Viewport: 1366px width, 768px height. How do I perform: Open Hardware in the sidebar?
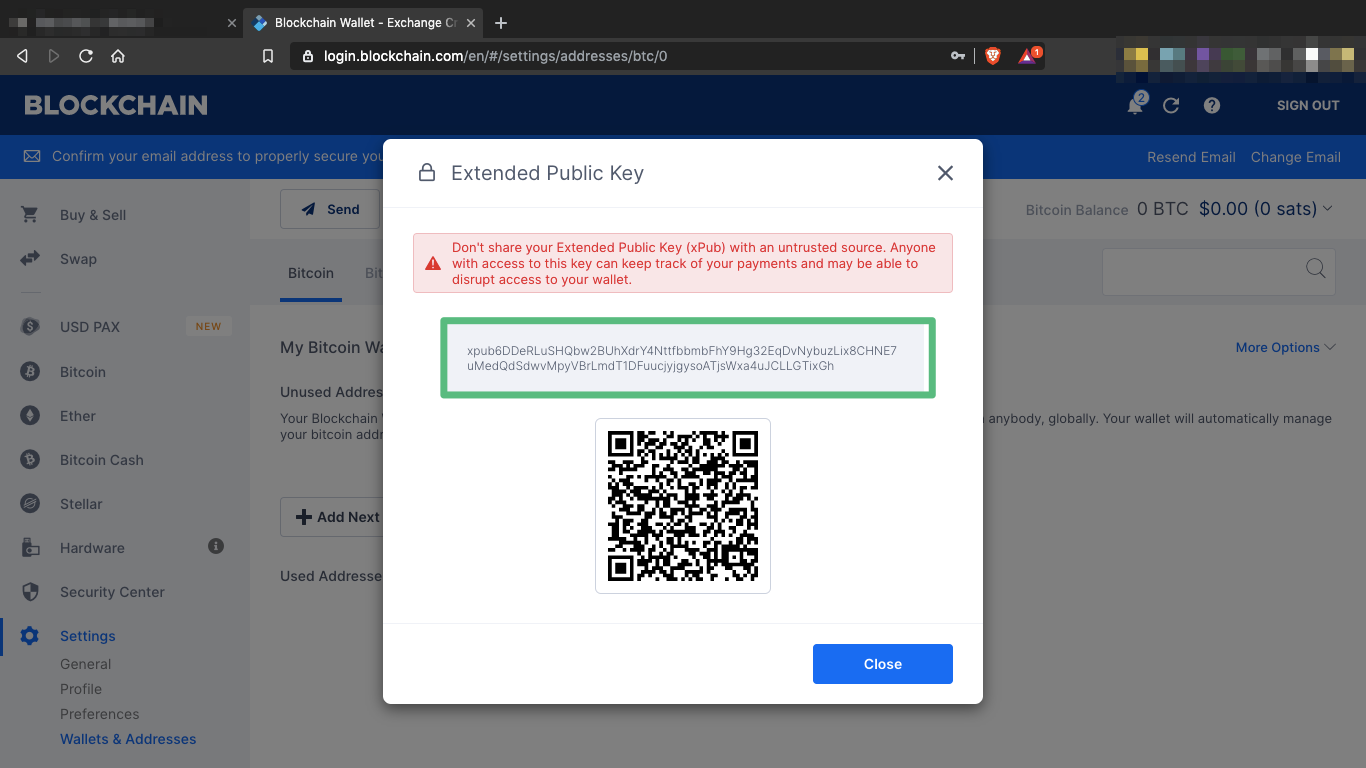[92, 548]
